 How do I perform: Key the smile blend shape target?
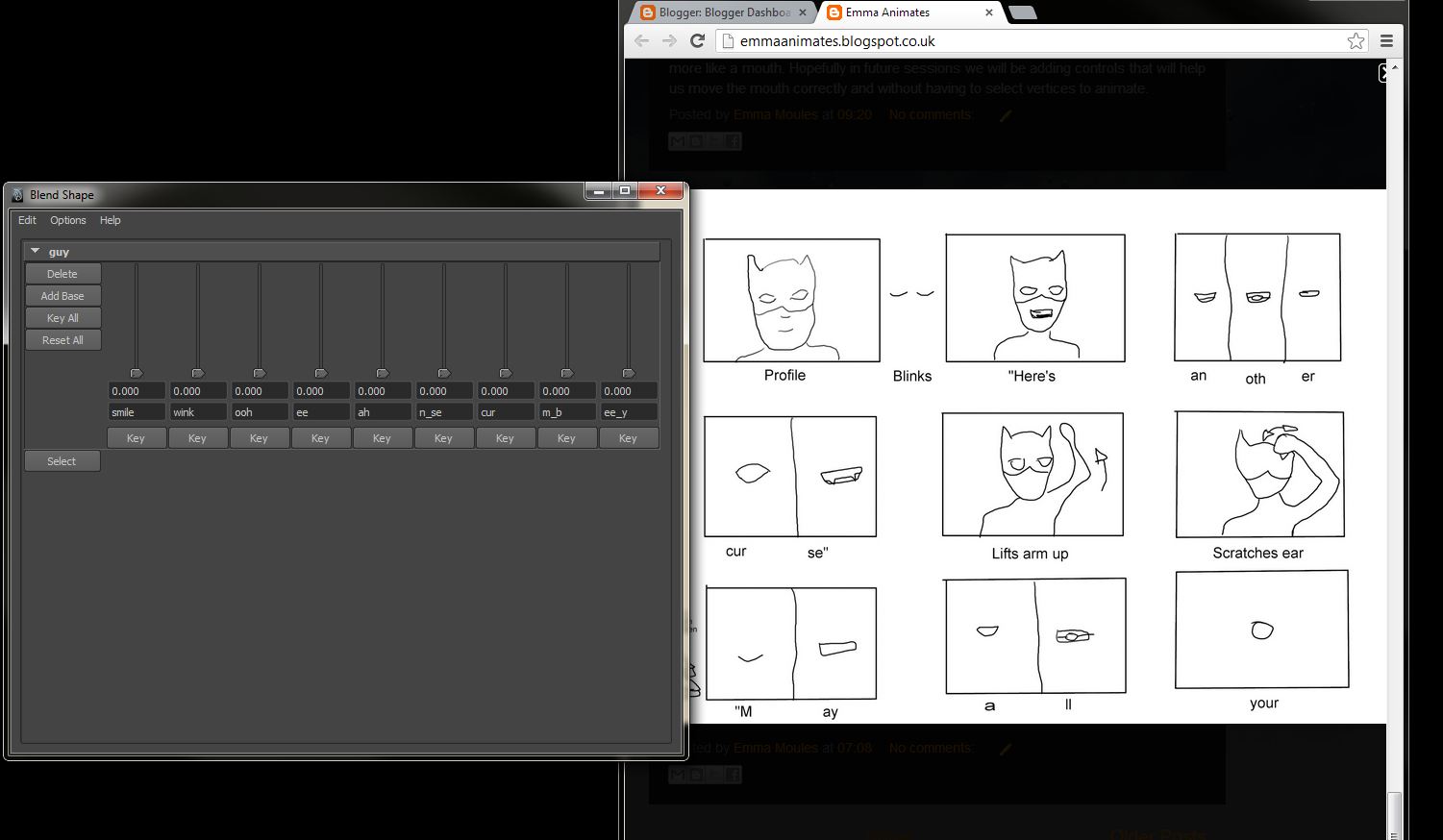(137, 438)
